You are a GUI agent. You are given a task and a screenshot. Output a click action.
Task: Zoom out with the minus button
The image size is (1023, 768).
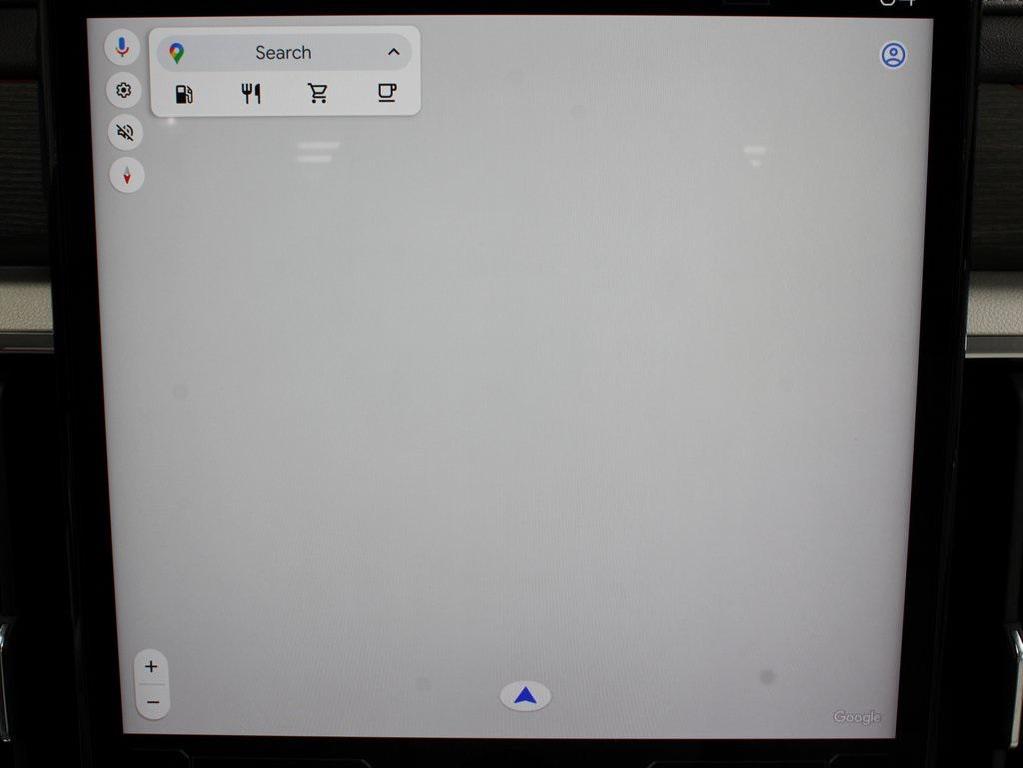point(152,702)
